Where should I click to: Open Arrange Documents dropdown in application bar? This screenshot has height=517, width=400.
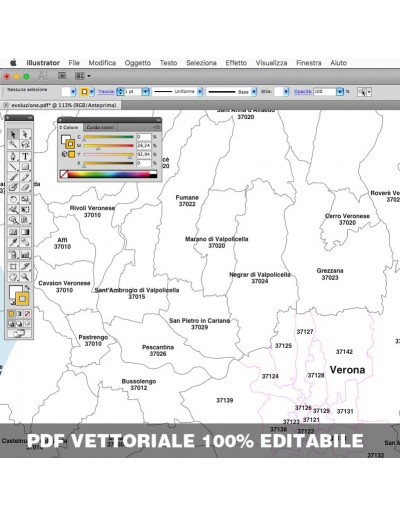click(83, 76)
